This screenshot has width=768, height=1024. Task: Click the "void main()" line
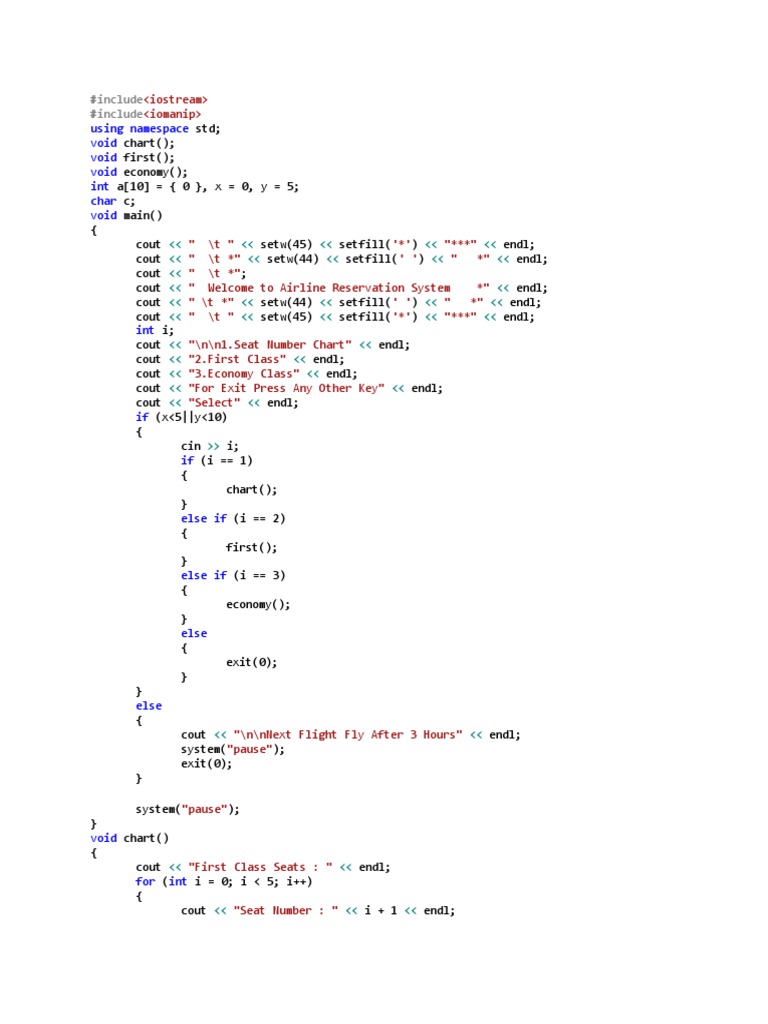click(126, 216)
